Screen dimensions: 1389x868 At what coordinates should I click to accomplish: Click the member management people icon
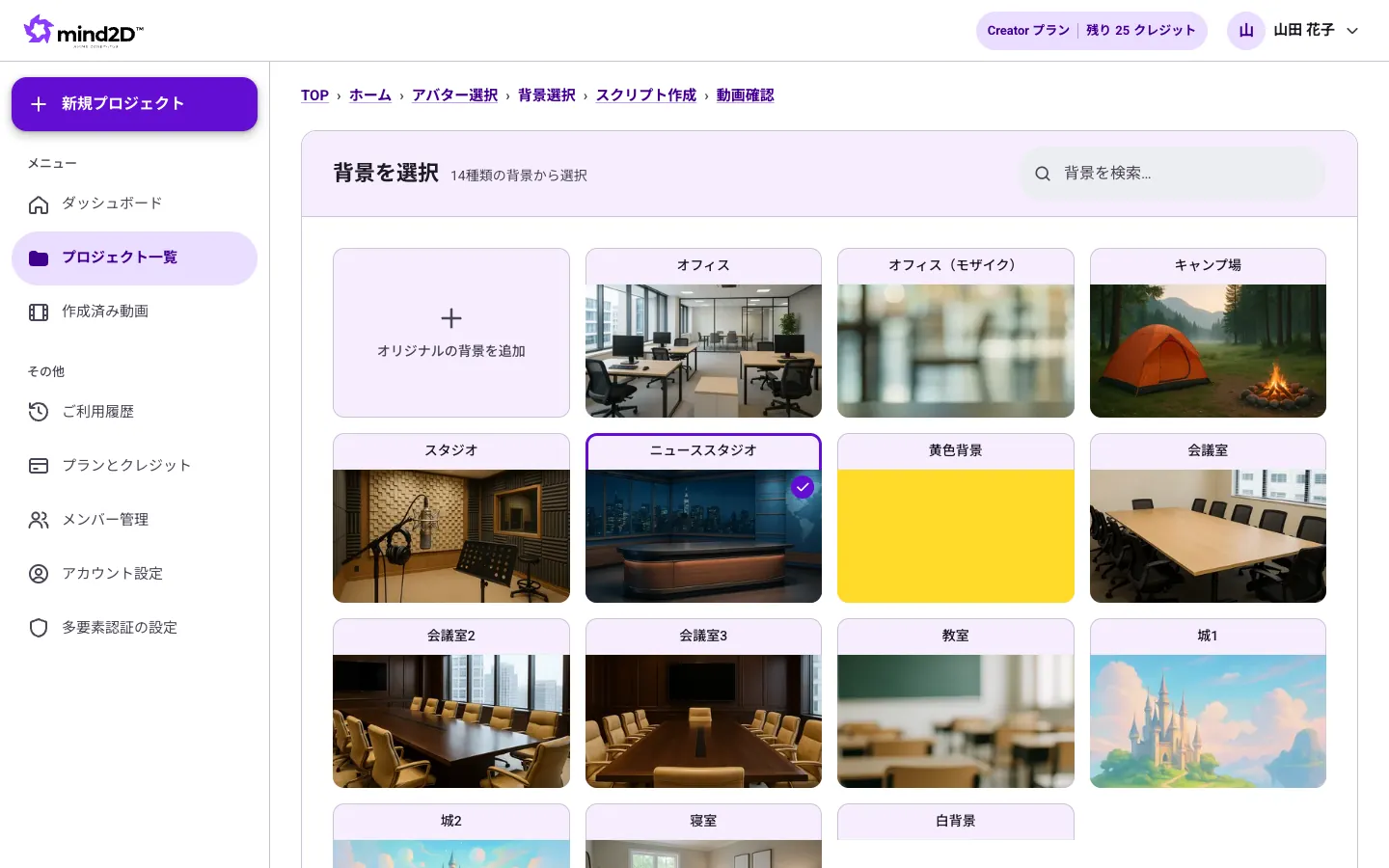pos(39,521)
